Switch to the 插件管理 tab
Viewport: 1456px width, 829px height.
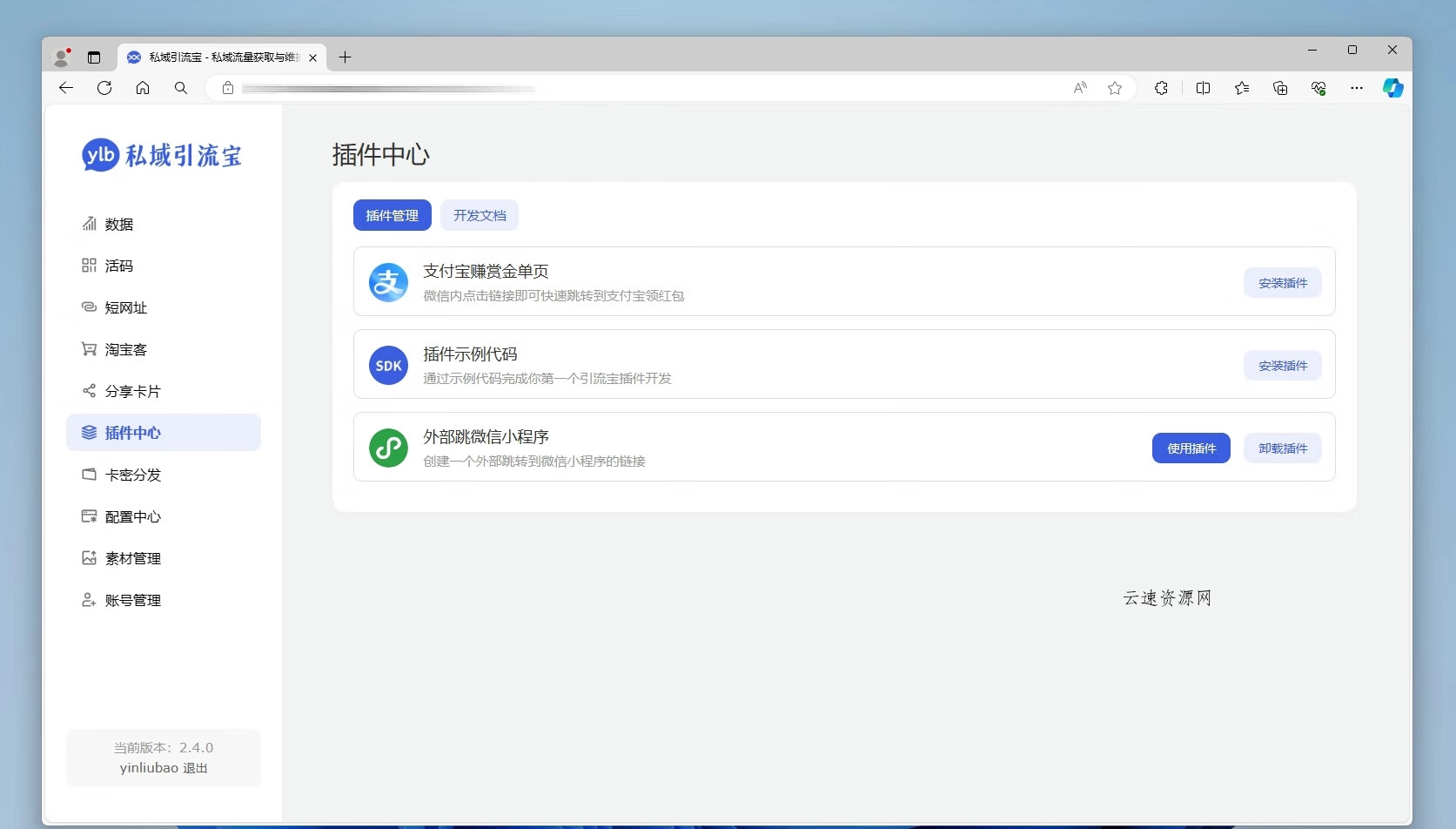392,215
